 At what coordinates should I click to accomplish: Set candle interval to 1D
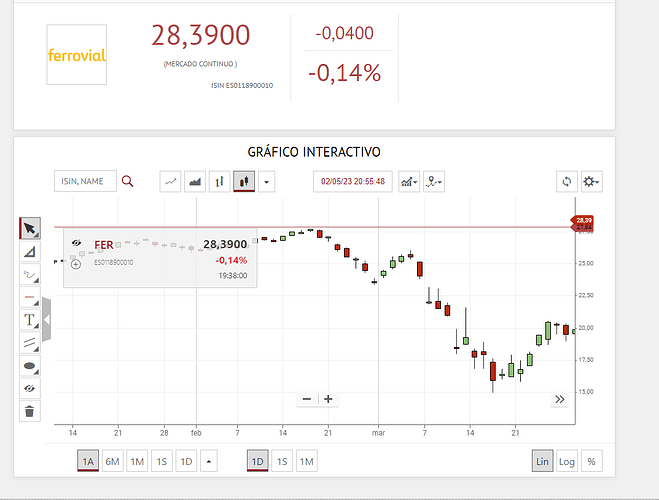pyautogui.click(x=258, y=461)
